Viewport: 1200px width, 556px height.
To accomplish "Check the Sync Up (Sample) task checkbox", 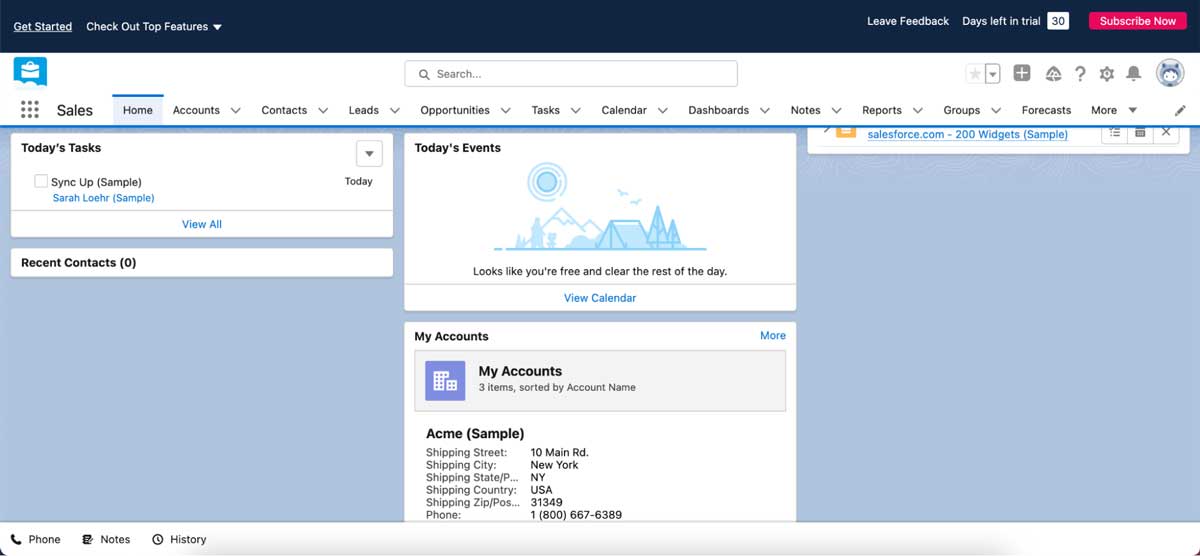I will tap(41, 181).
